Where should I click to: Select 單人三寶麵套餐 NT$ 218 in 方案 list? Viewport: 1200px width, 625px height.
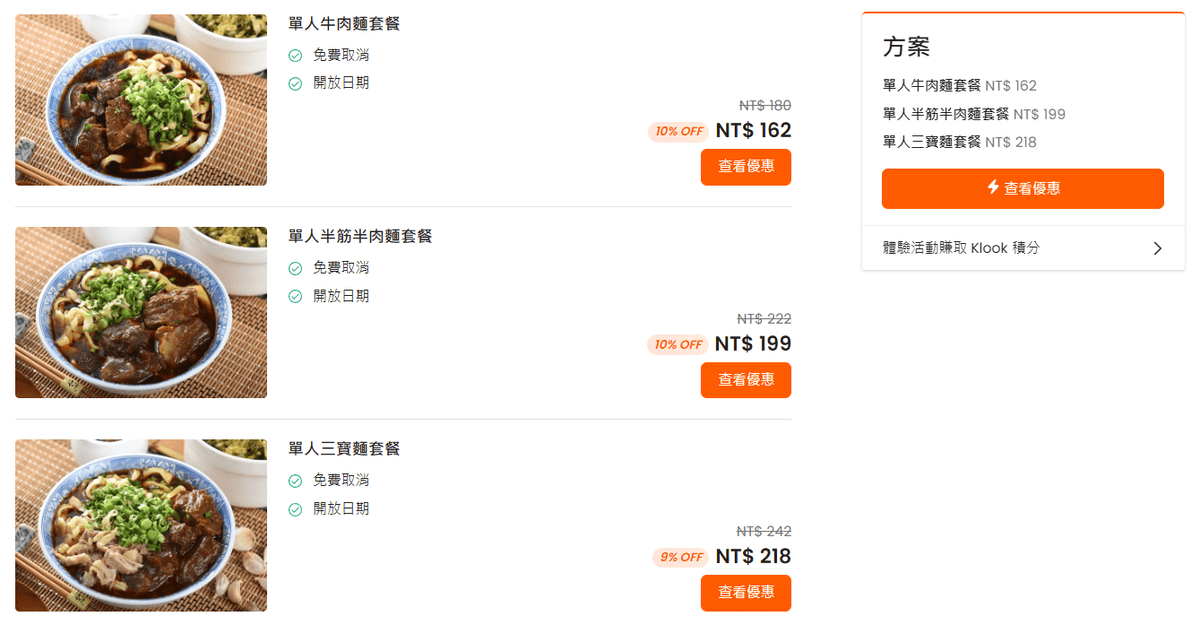click(959, 142)
